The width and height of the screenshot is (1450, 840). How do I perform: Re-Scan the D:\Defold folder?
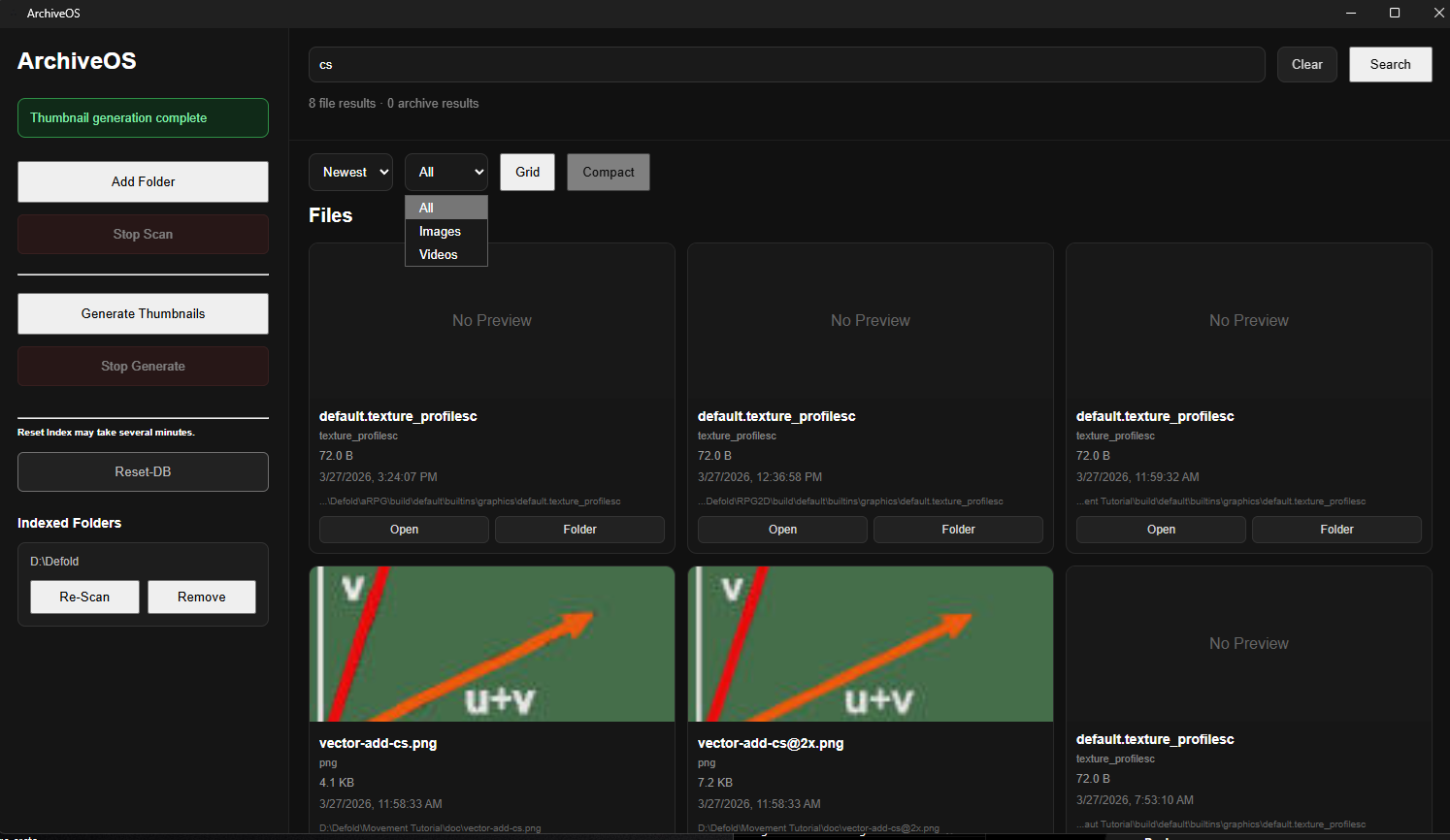coord(84,597)
